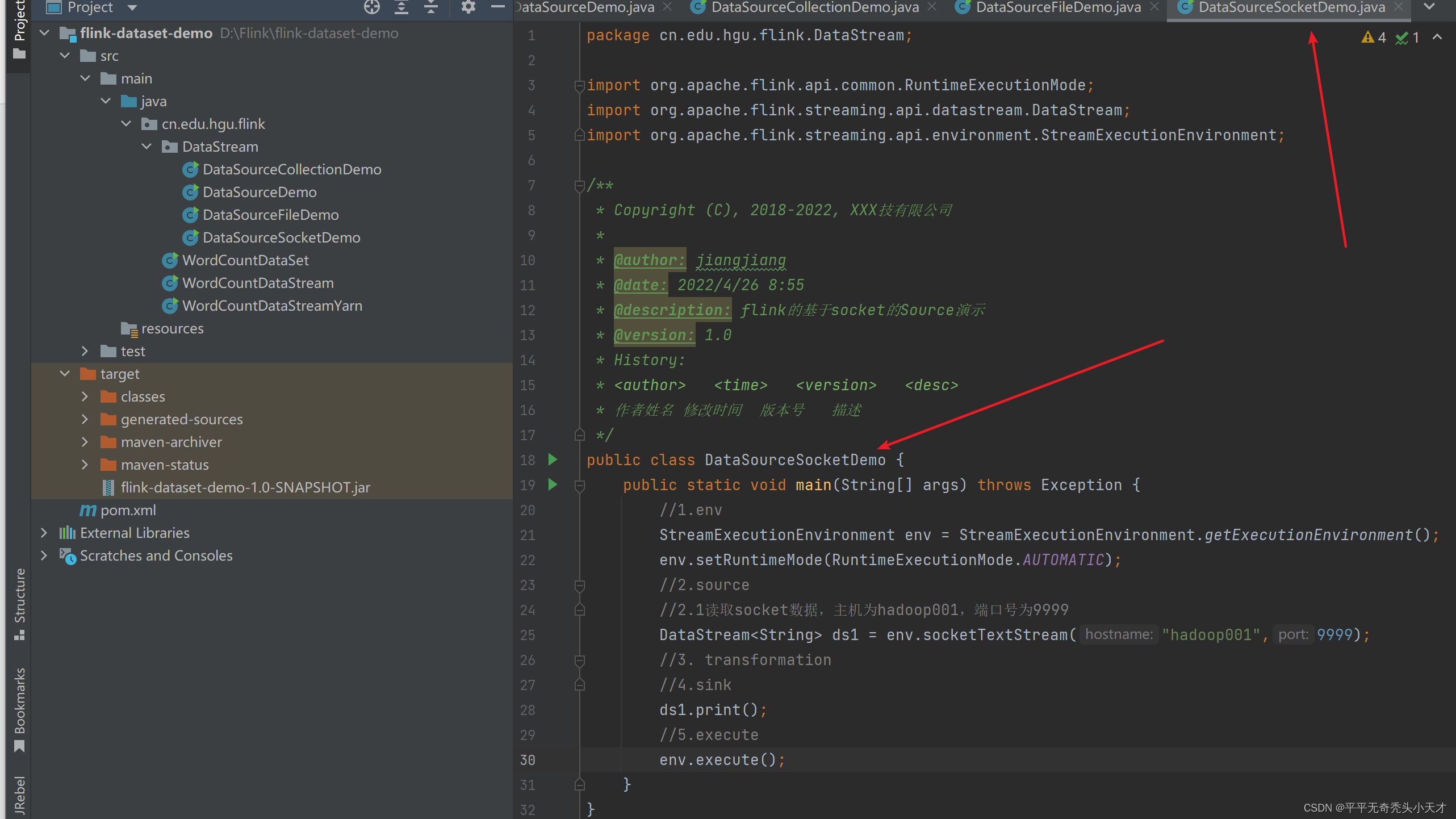Open Project panel settings gear

468,7
